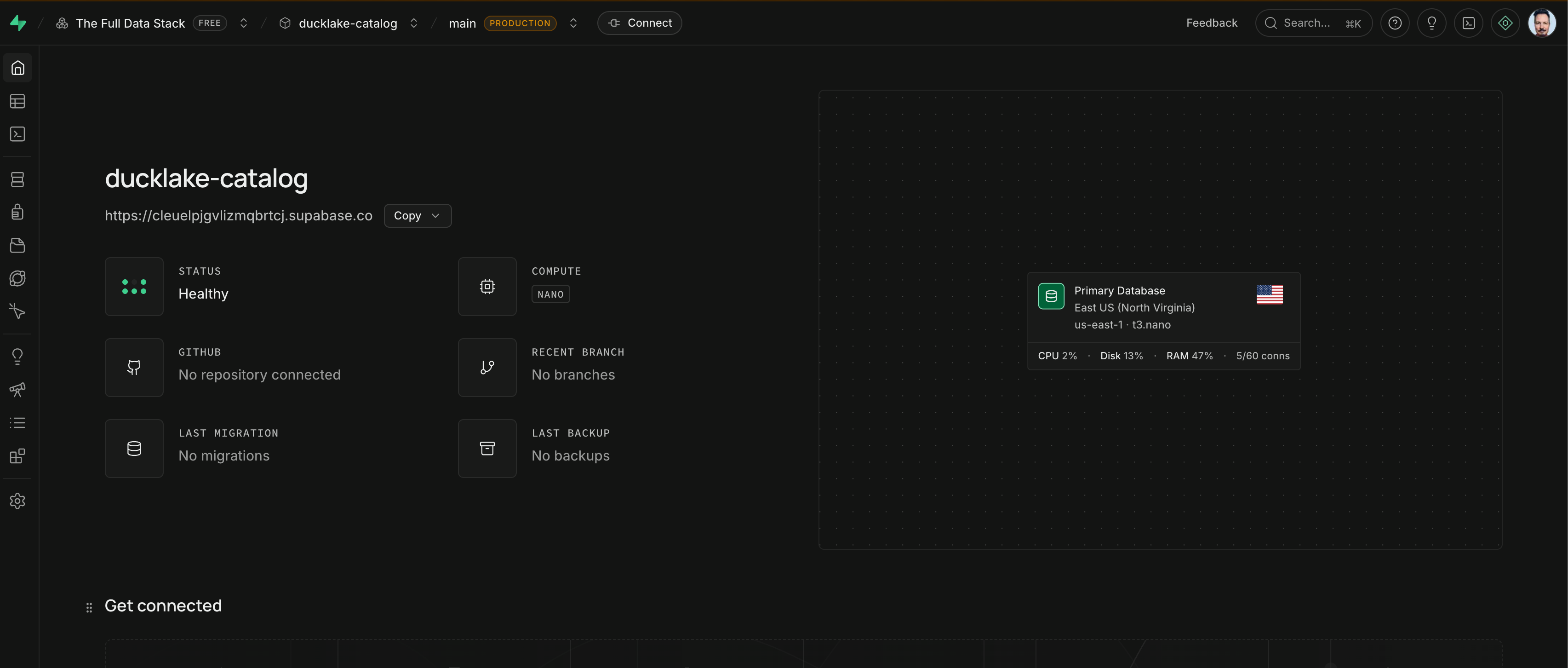The image size is (1568, 668).
Task: Click the NANO compute badge
Action: pos(550,294)
